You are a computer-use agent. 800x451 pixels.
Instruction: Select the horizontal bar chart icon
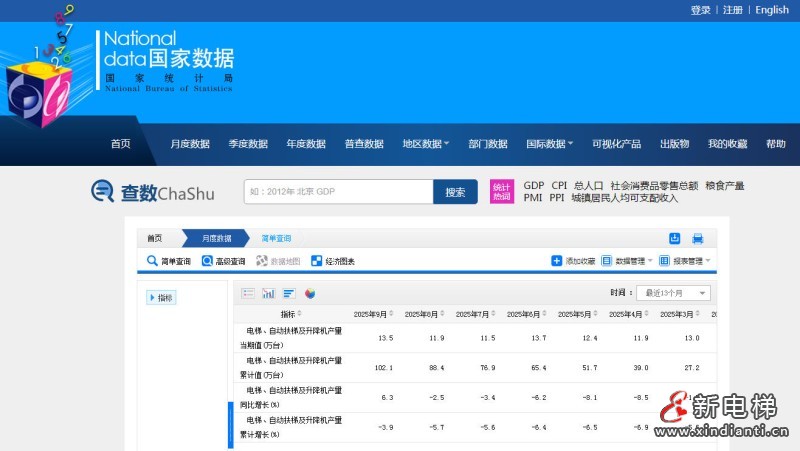coord(288,293)
